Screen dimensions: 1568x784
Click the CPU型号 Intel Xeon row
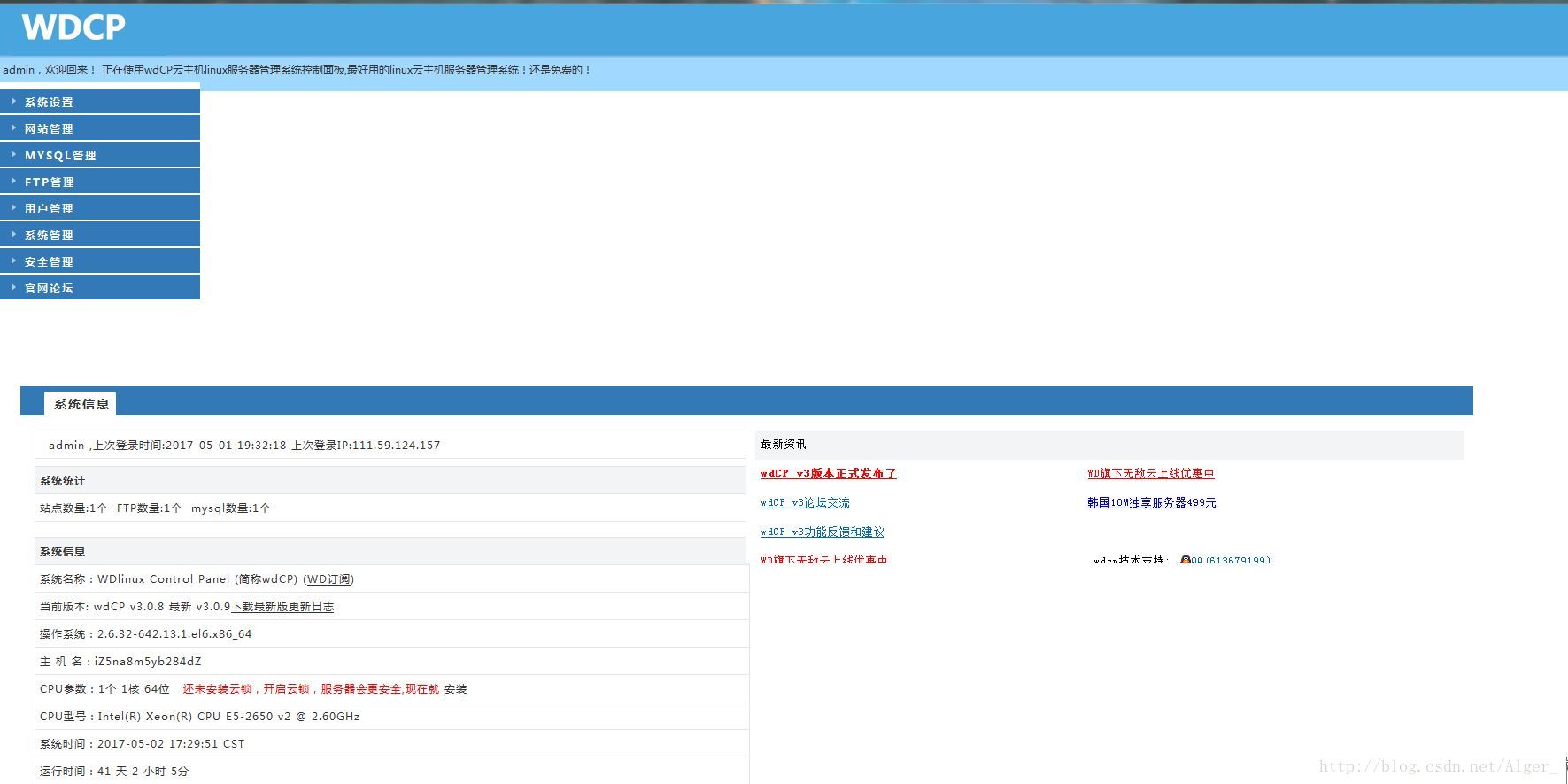tap(391, 717)
